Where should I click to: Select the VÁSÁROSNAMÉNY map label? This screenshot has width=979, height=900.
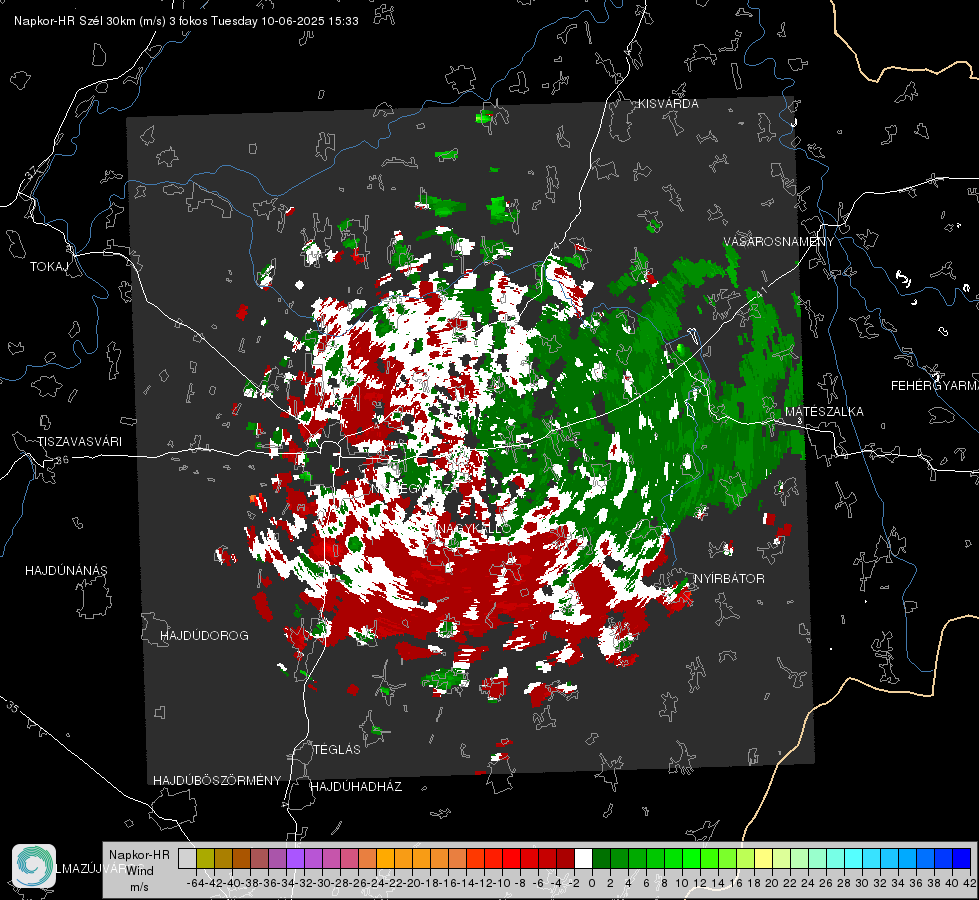779,242
